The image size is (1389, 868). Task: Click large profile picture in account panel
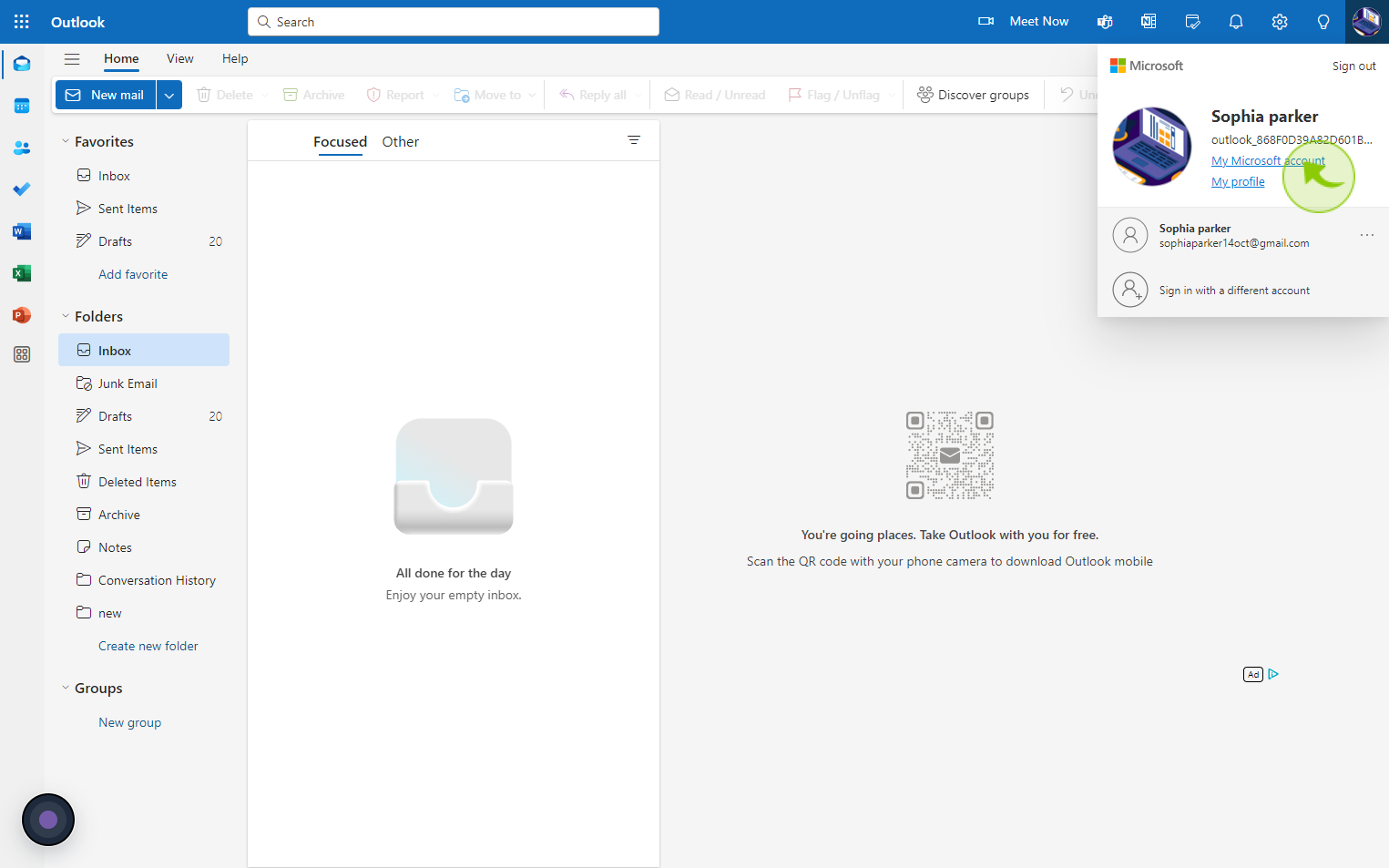coord(1152,147)
